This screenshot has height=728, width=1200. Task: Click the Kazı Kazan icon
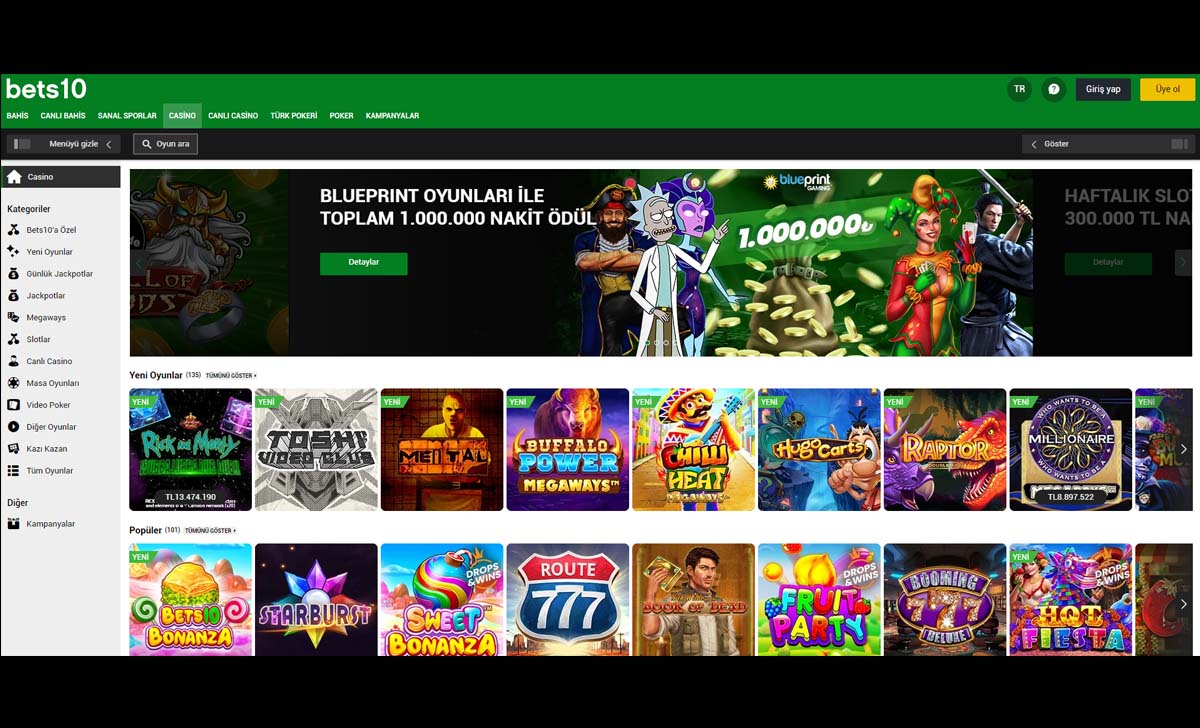coord(13,449)
